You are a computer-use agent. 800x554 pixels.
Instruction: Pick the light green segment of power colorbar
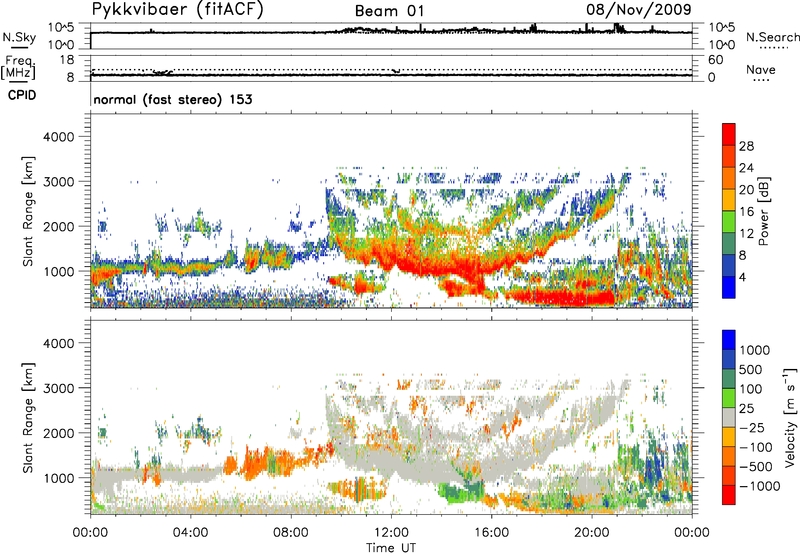tap(729, 222)
